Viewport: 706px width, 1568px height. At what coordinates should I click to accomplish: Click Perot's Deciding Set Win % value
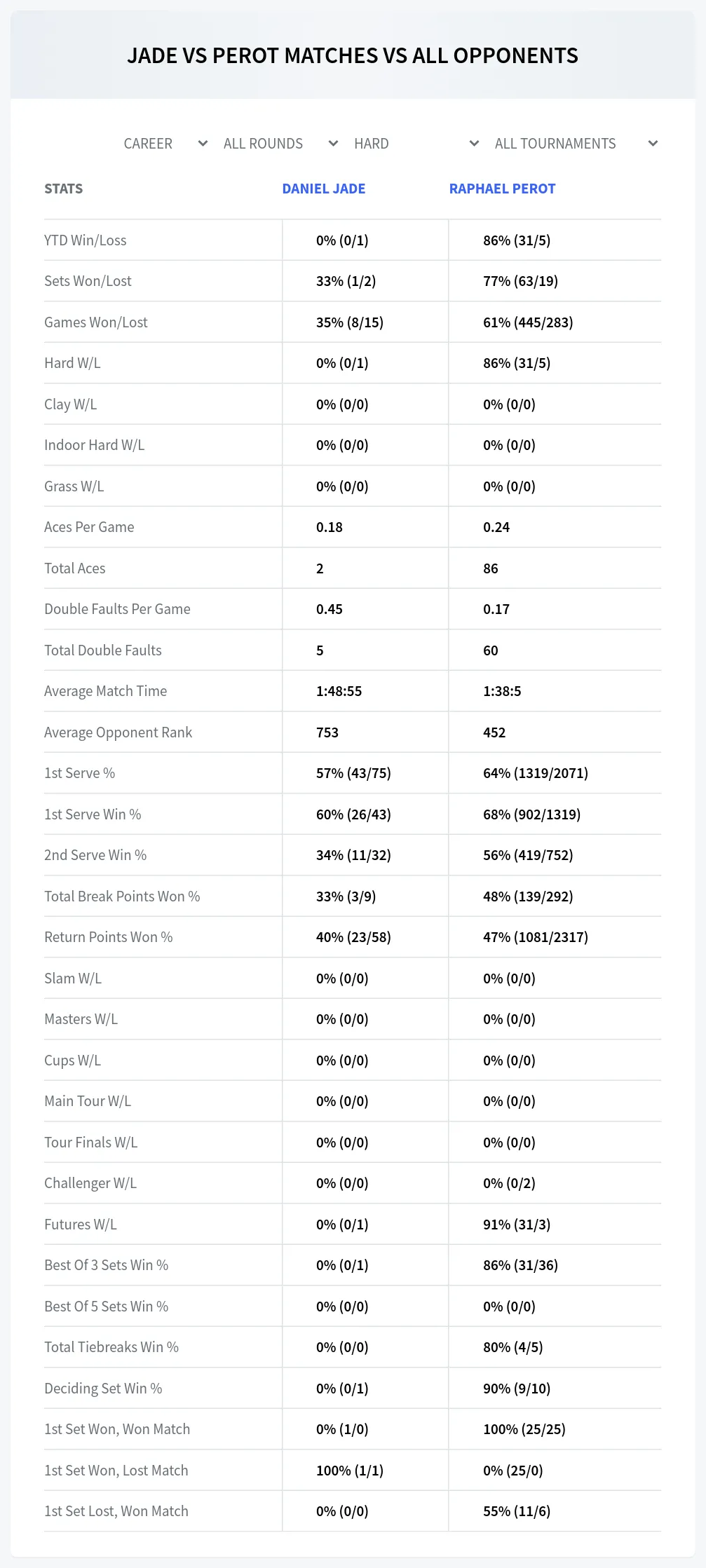(x=517, y=1389)
